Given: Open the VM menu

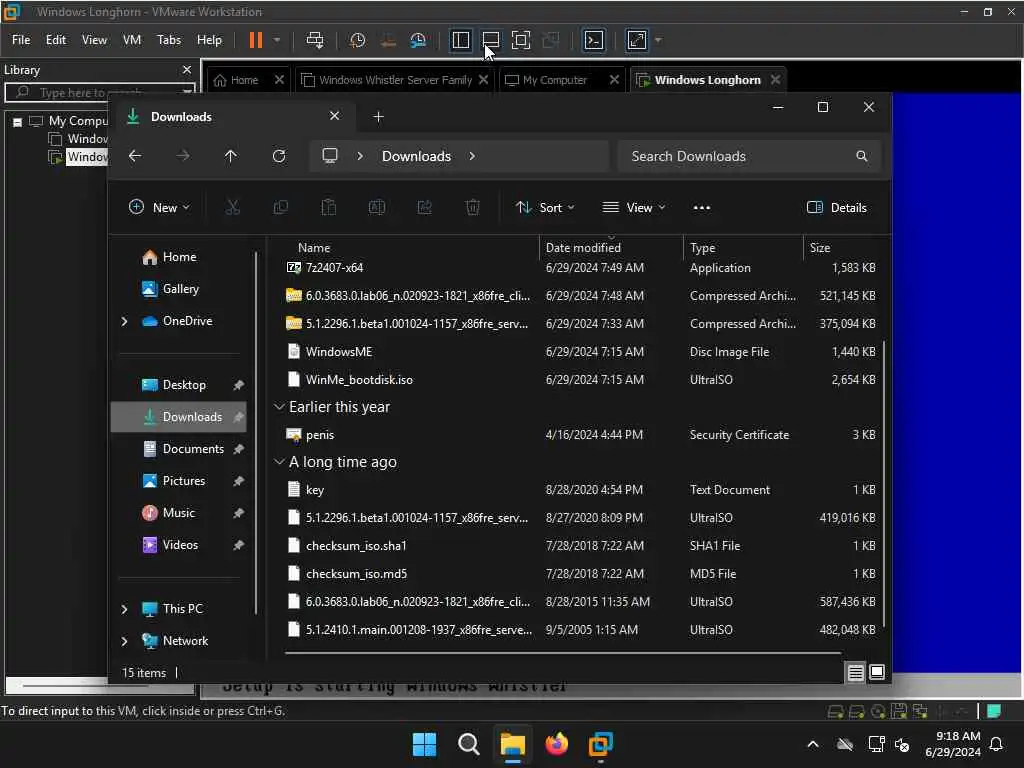Looking at the screenshot, I should pyautogui.click(x=132, y=40).
